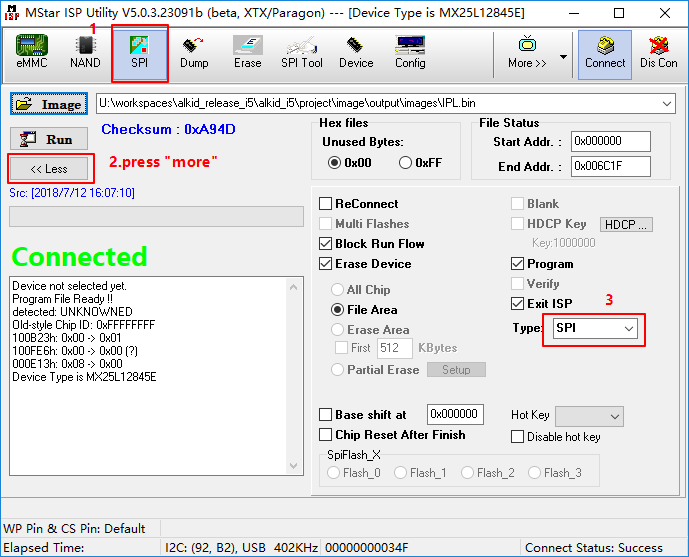Open the Dump tool
This screenshot has width=689, height=557.
tap(194, 53)
